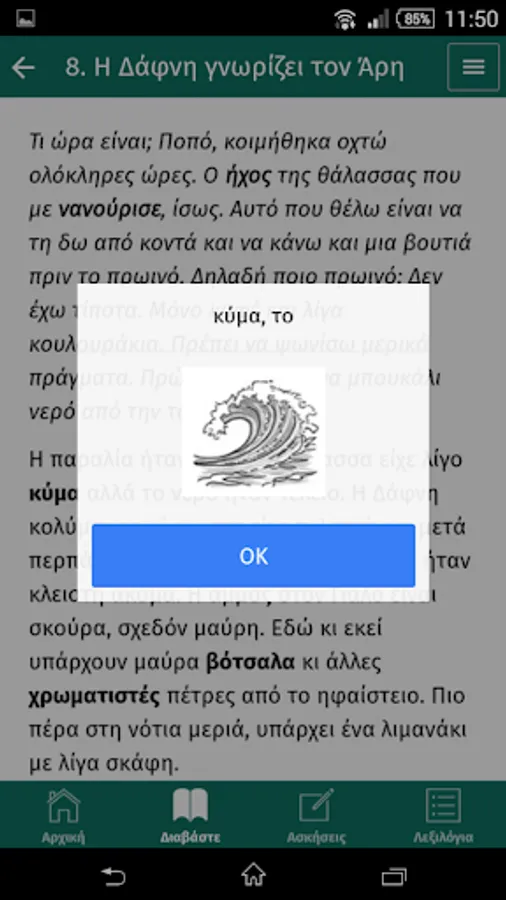Open the Ασκήσεις pencil icon
506x900 pixels.
(316, 815)
